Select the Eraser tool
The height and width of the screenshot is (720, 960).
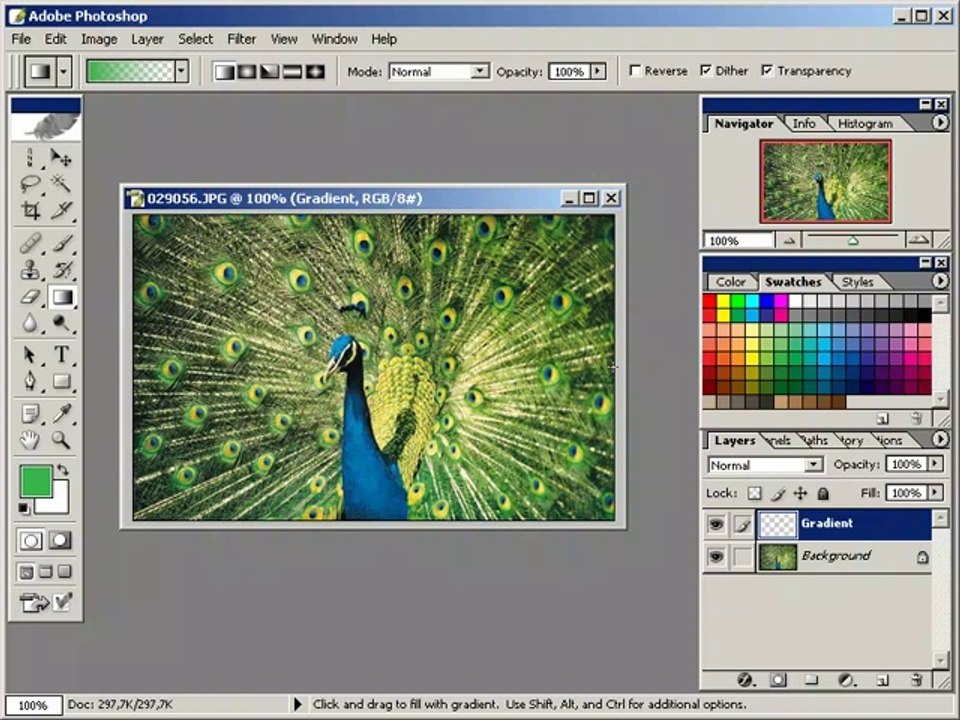pyautogui.click(x=29, y=297)
